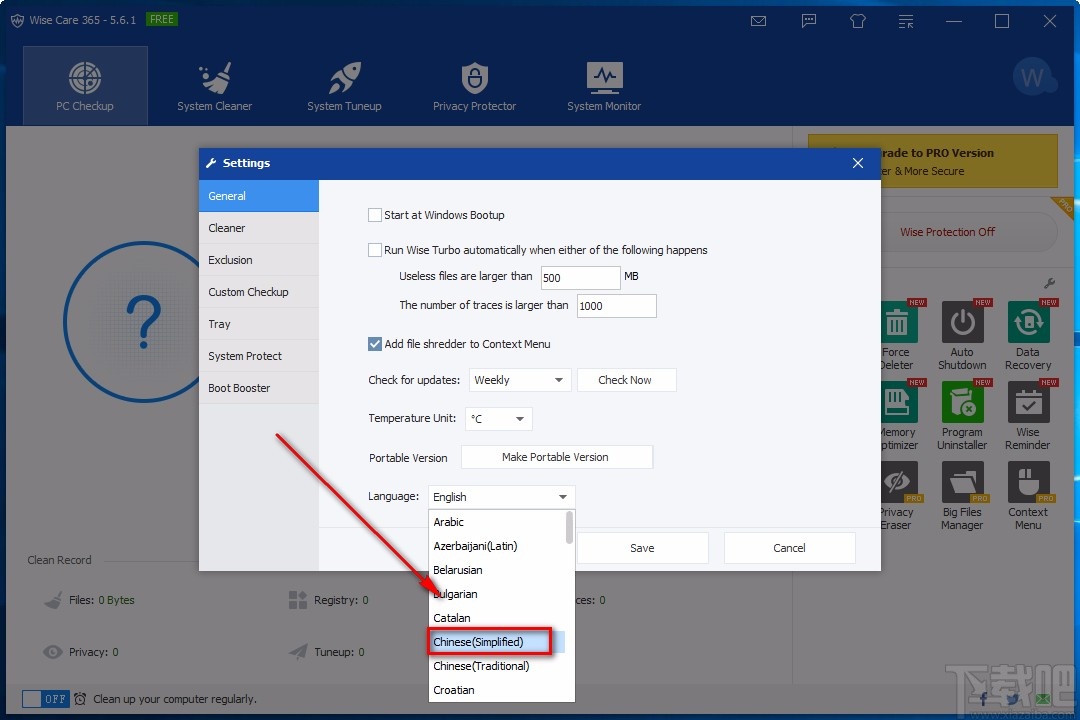This screenshot has height=720, width=1080.
Task: Select General settings tab
Action: pyautogui.click(x=259, y=196)
